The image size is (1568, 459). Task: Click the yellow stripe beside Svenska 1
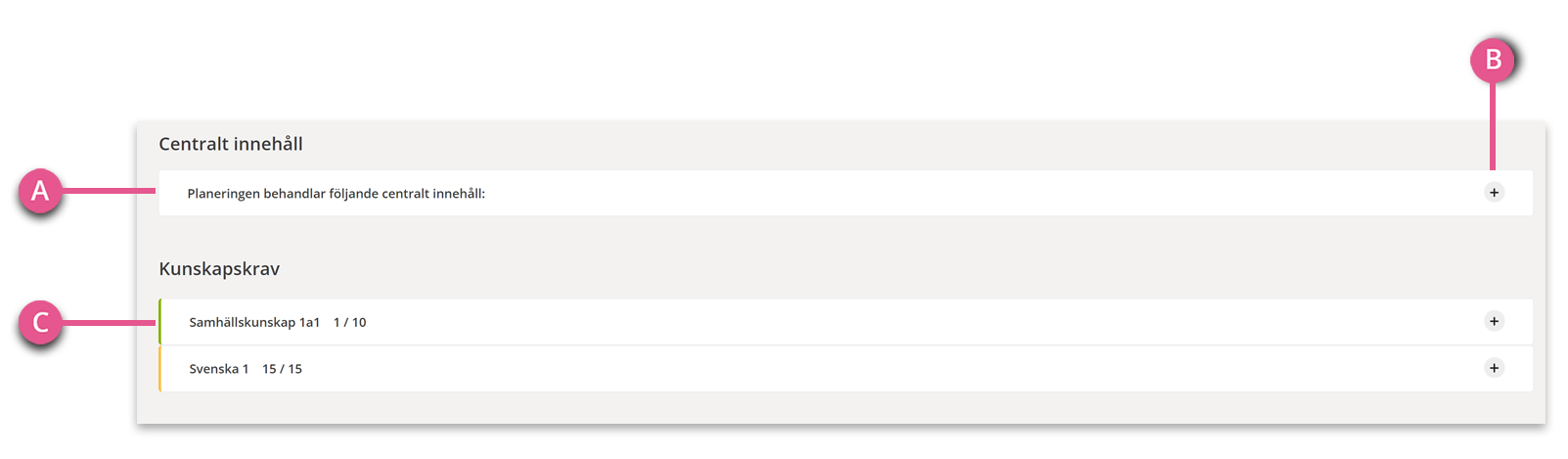[159, 369]
